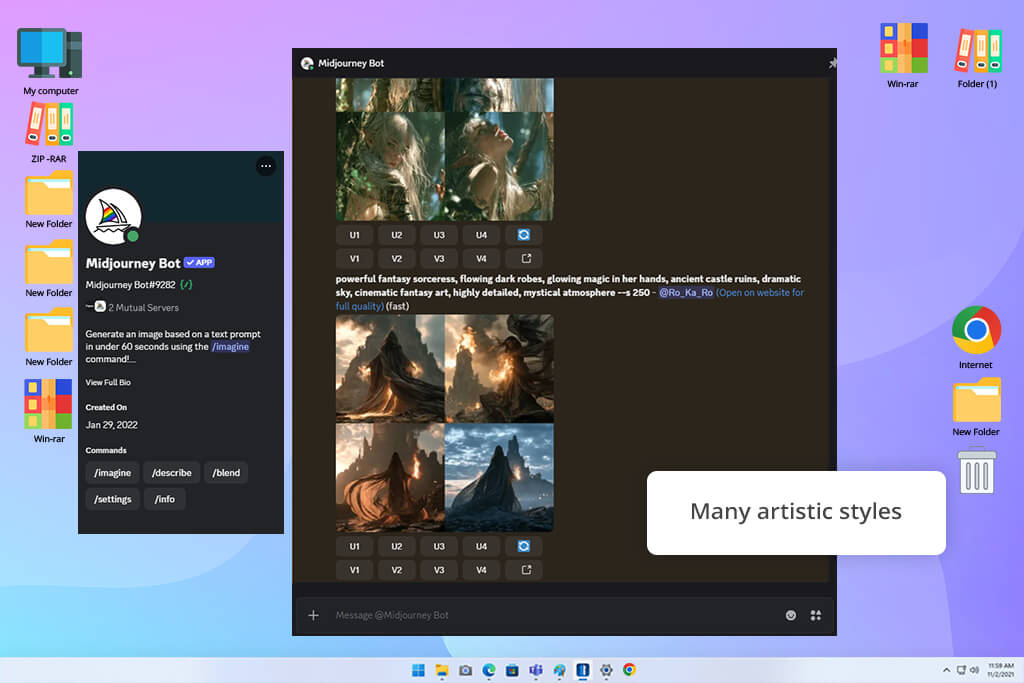This screenshot has height=683, width=1024.
Task: Create variation V1 under the forest elf grid
Action: 355,258
